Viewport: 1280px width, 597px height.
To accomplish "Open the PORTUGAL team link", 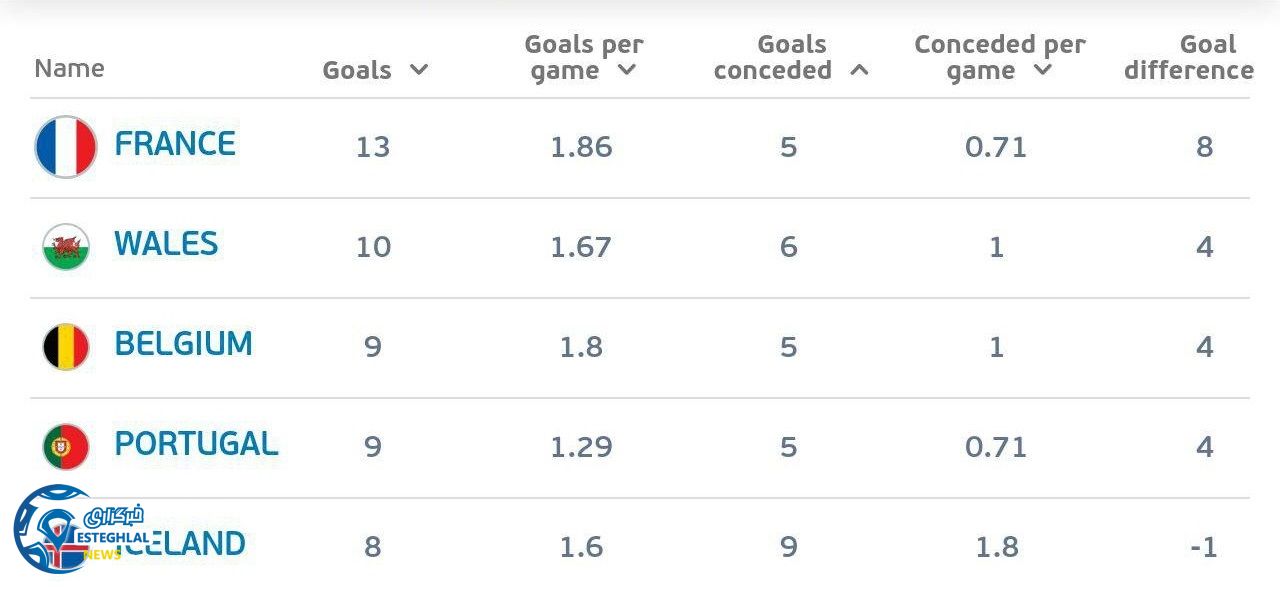I will coord(196,444).
